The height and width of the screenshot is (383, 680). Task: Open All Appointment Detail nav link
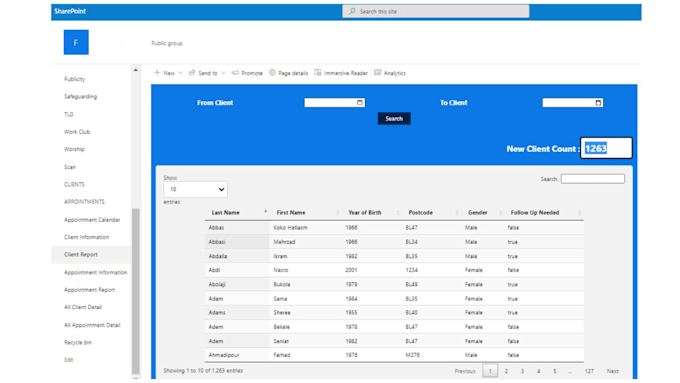coord(92,325)
